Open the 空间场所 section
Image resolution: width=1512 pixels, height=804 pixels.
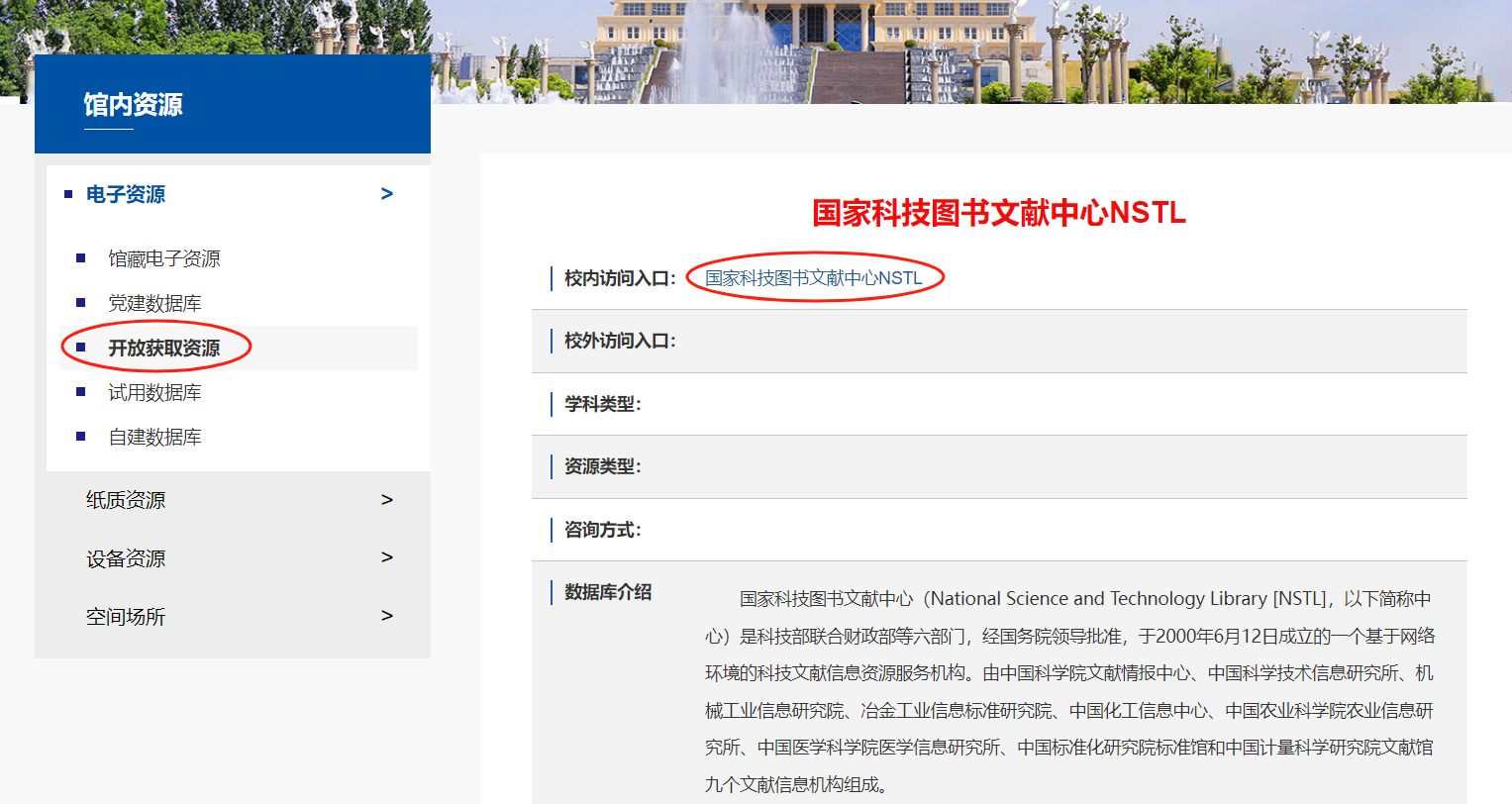pyautogui.click(x=126, y=617)
